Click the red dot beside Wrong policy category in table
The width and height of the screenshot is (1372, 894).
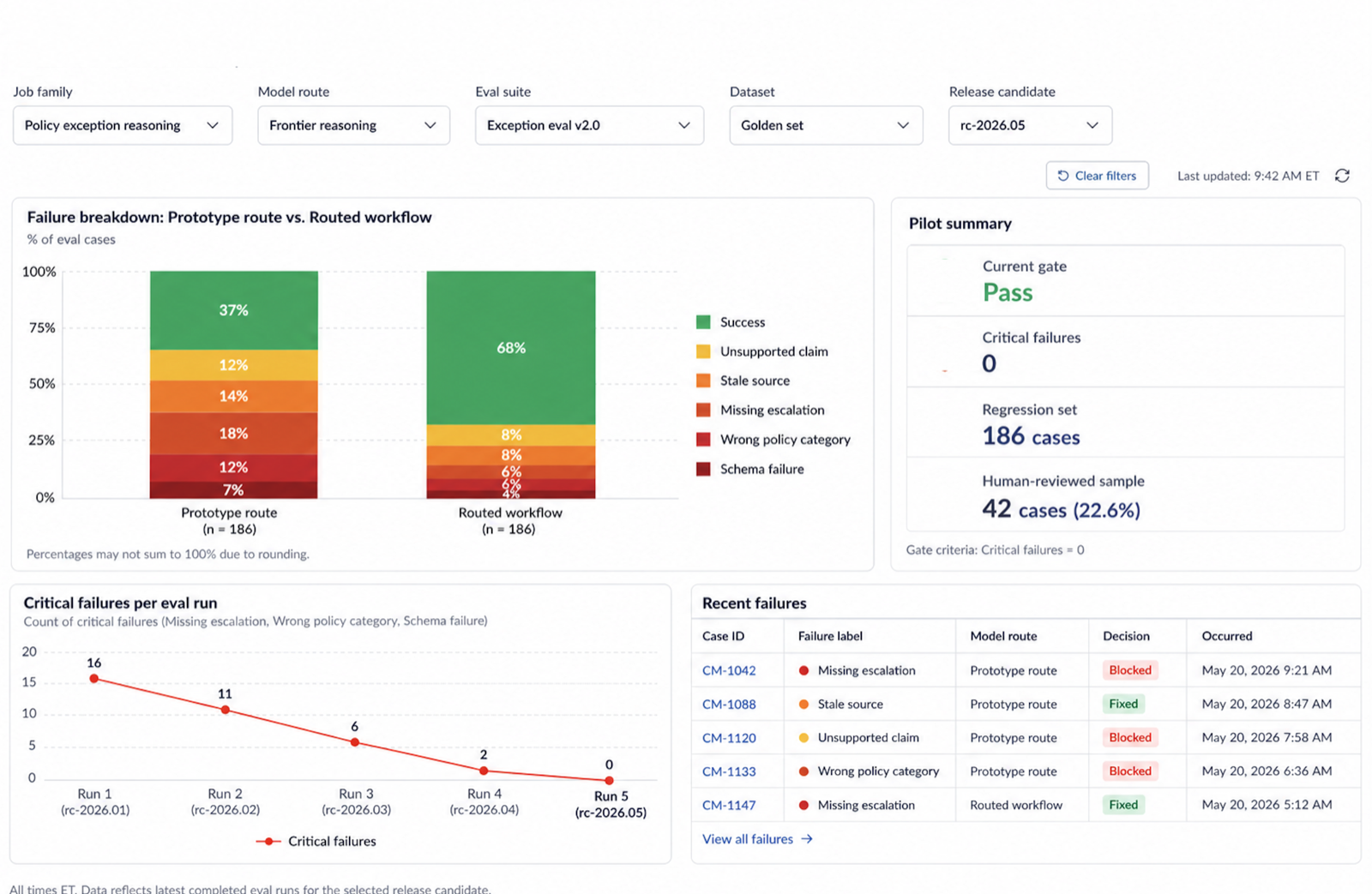[803, 771]
